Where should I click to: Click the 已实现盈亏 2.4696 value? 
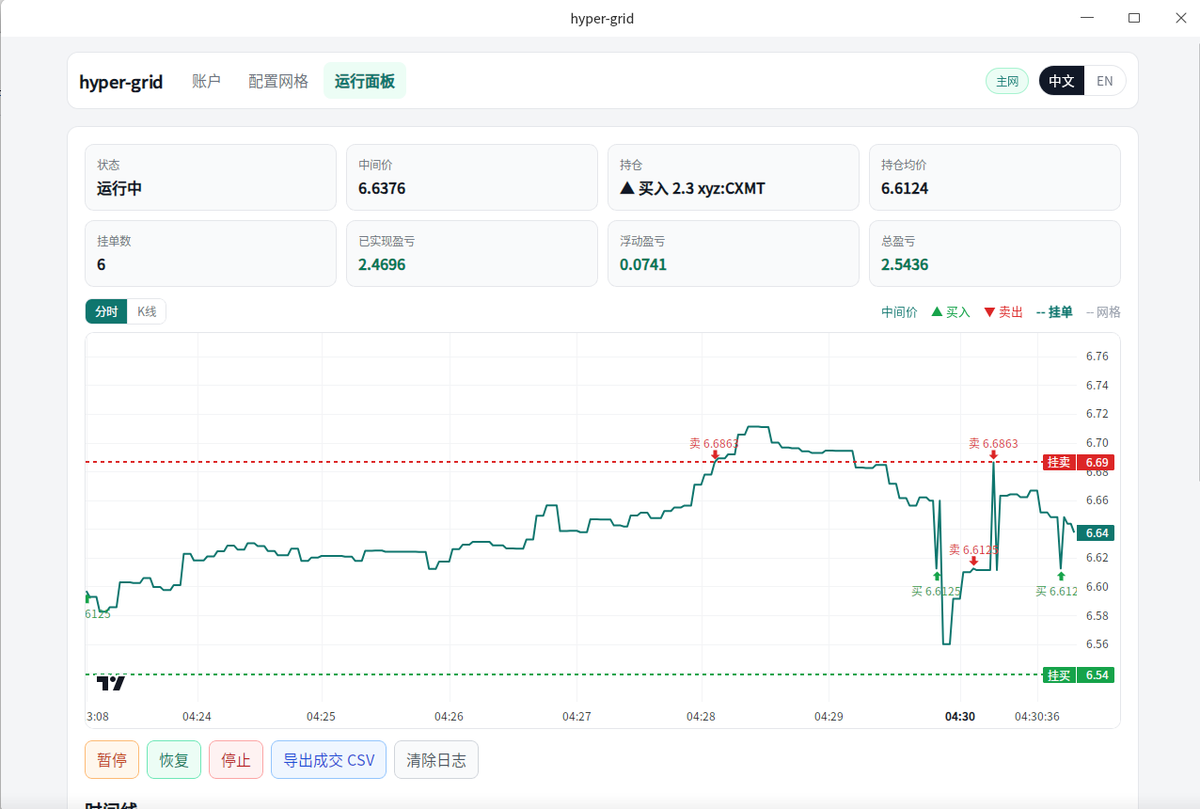(382, 265)
